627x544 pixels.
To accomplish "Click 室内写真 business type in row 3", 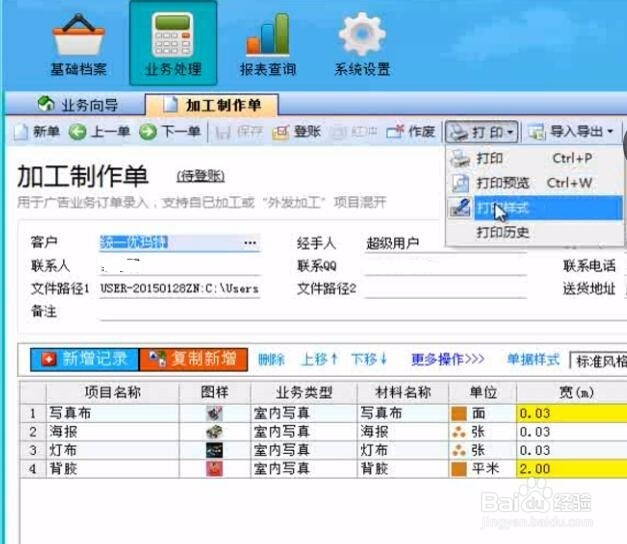I will click(x=304, y=450).
